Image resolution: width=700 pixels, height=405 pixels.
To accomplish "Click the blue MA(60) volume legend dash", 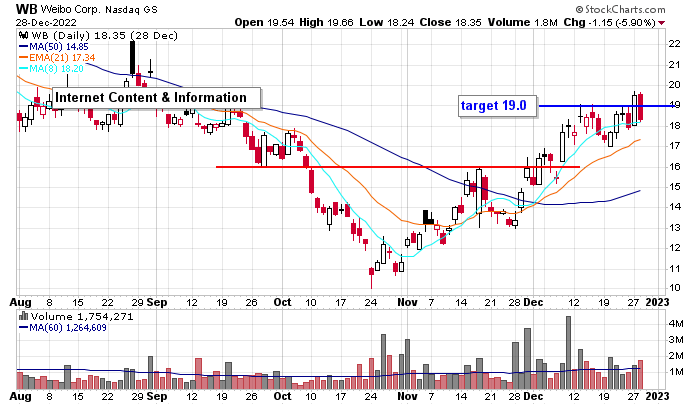I will click(23, 328).
